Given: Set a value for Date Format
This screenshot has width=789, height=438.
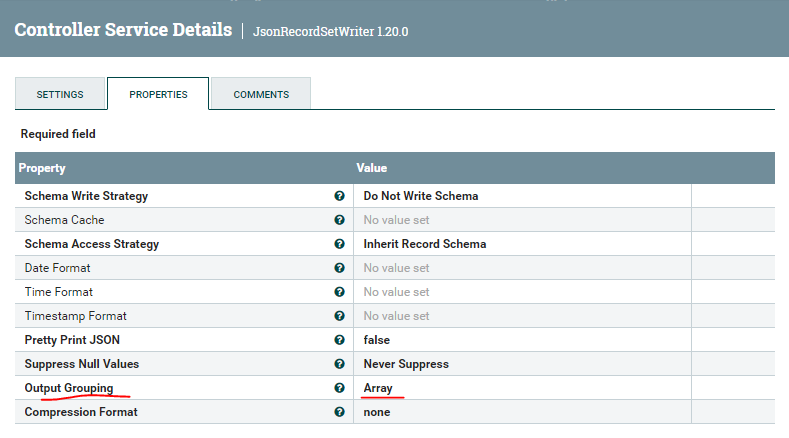Looking at the screenshot, I should click(522, 268).
